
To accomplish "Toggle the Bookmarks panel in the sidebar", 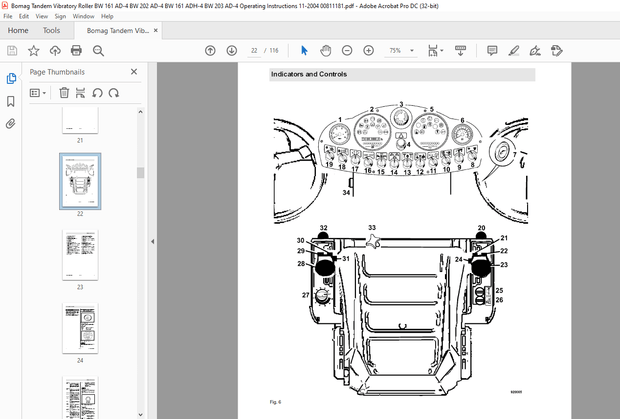I will point(11,101).
